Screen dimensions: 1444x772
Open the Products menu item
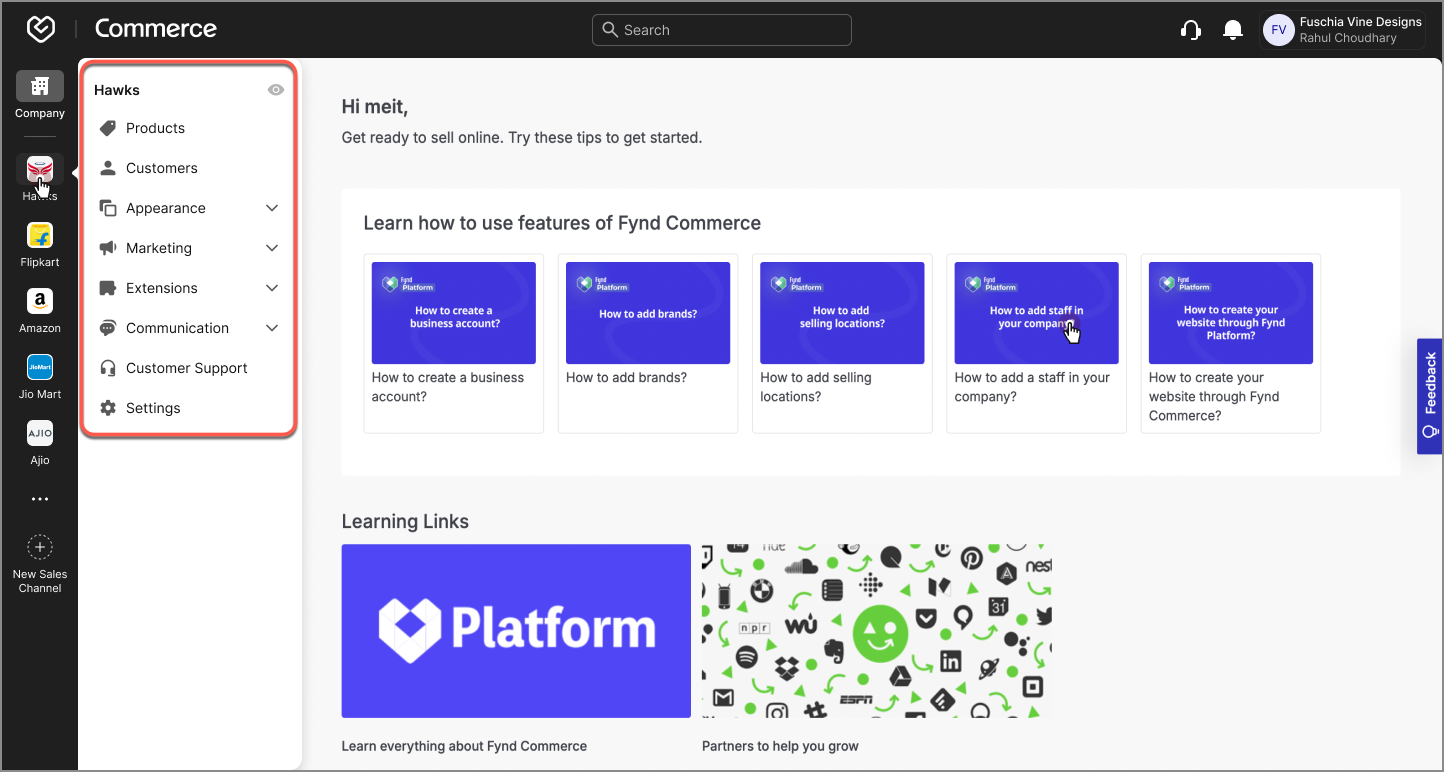(155, 127)
